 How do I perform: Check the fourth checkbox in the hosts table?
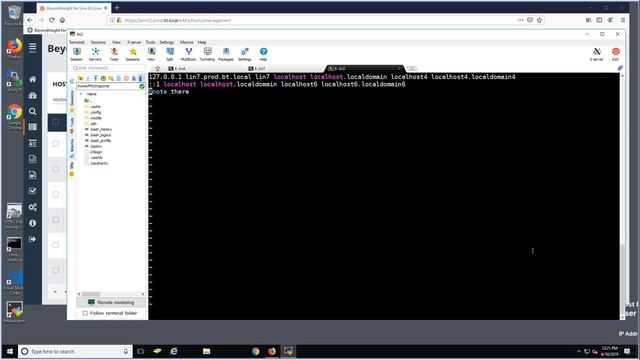pyautogui.click(x=56, y=194)
